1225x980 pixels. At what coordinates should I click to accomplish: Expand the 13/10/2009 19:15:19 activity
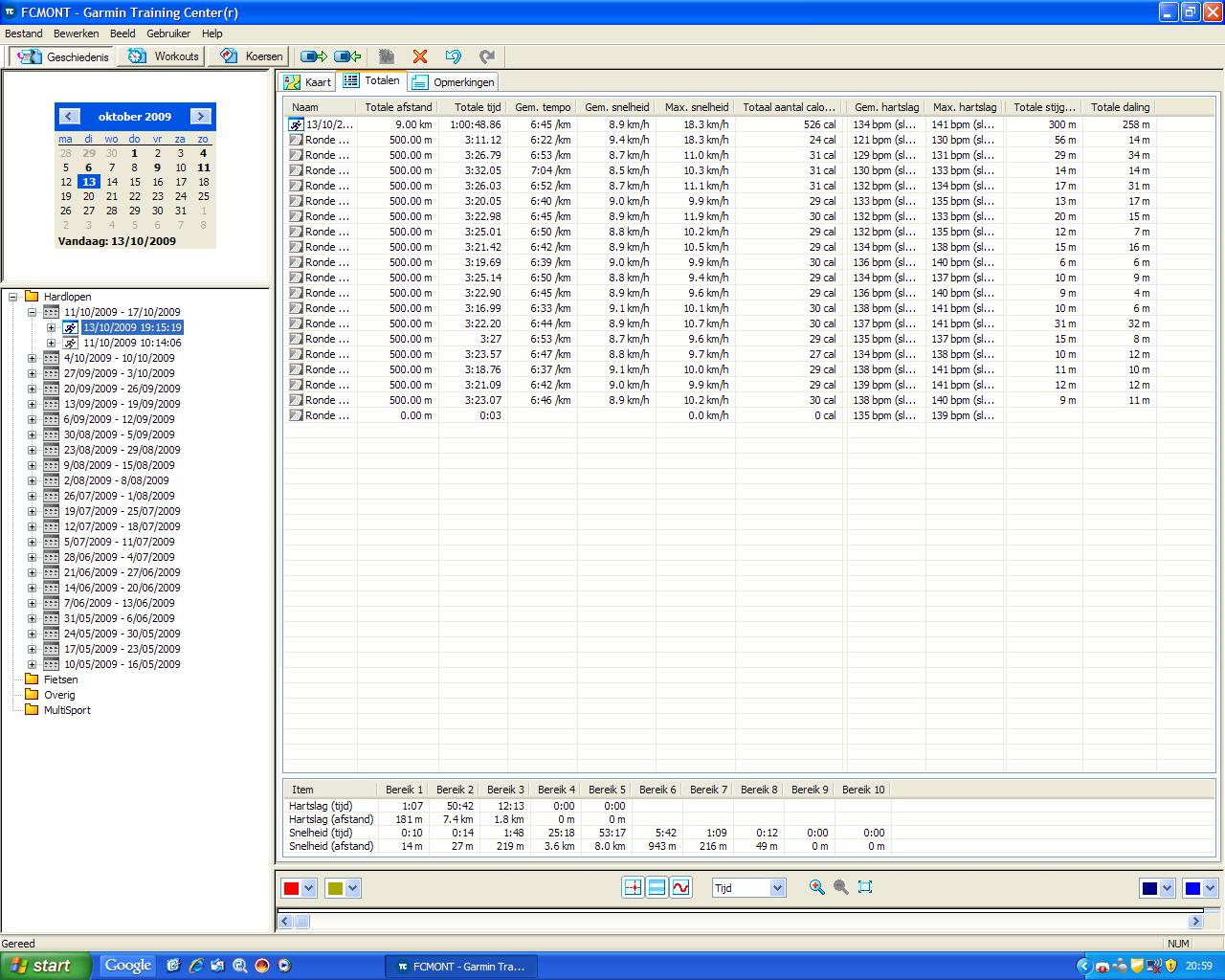(x=51, y=327)
